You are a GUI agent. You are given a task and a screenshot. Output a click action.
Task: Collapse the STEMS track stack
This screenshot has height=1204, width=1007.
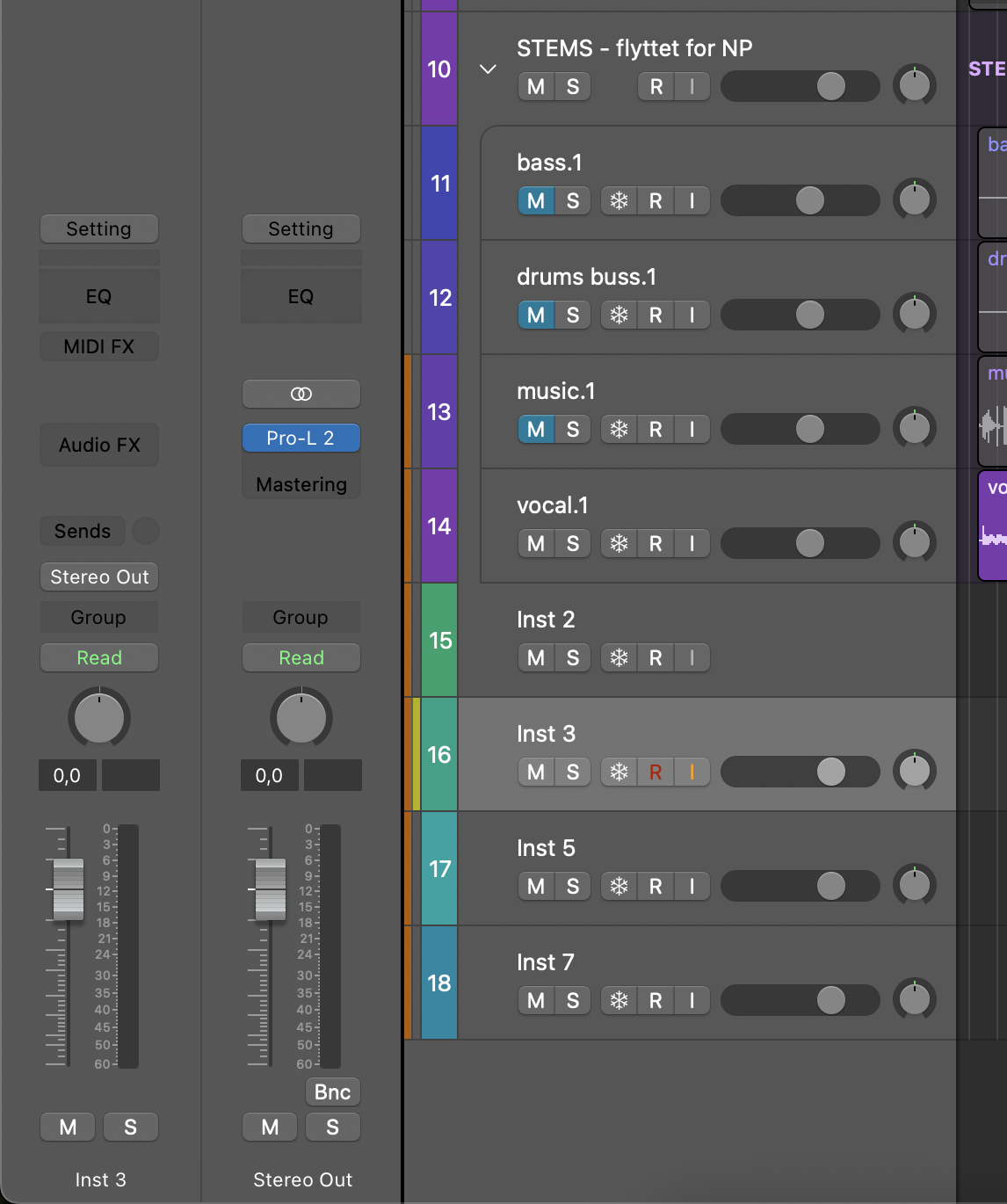[x=488, y=69]
